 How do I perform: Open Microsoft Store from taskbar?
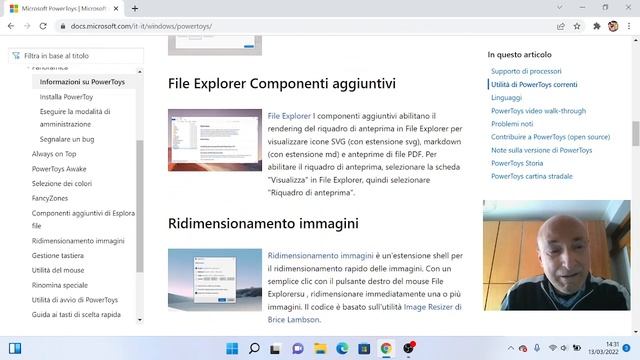coord(364,348)
